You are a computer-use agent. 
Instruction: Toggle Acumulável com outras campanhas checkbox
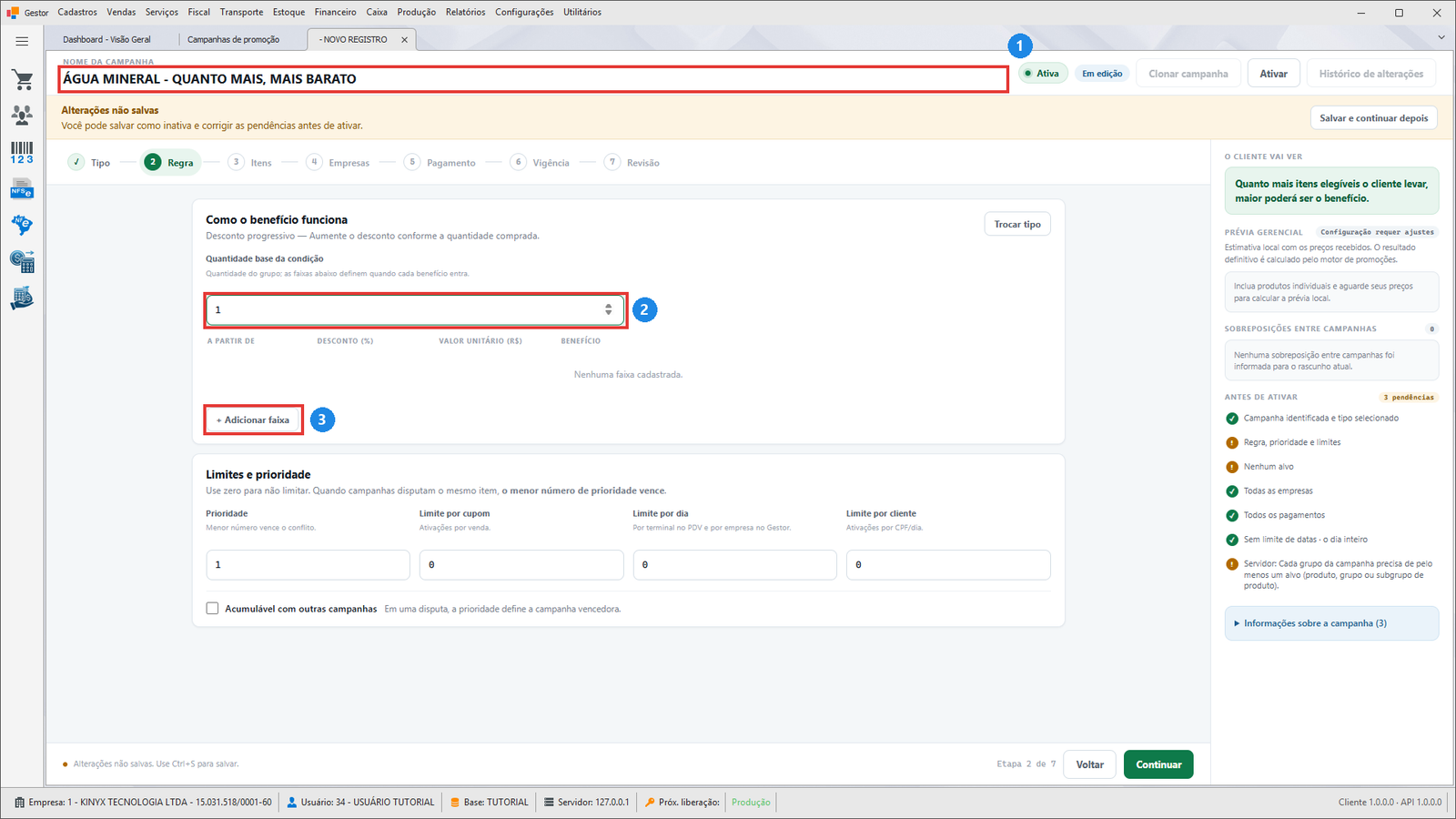point(212,609)
